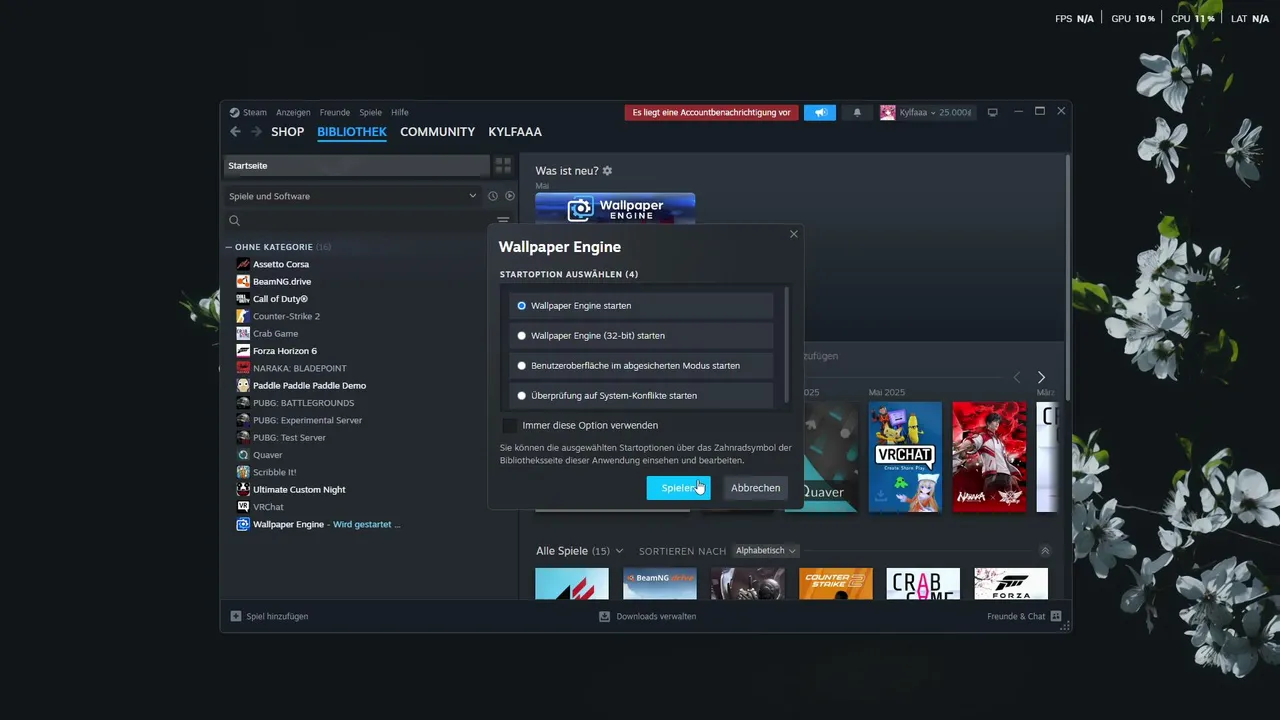The width and height of the screenshot is (1280, 720).
Task: Expand the 'Spiele und Software' dropdown
Action: pos(353,196)
